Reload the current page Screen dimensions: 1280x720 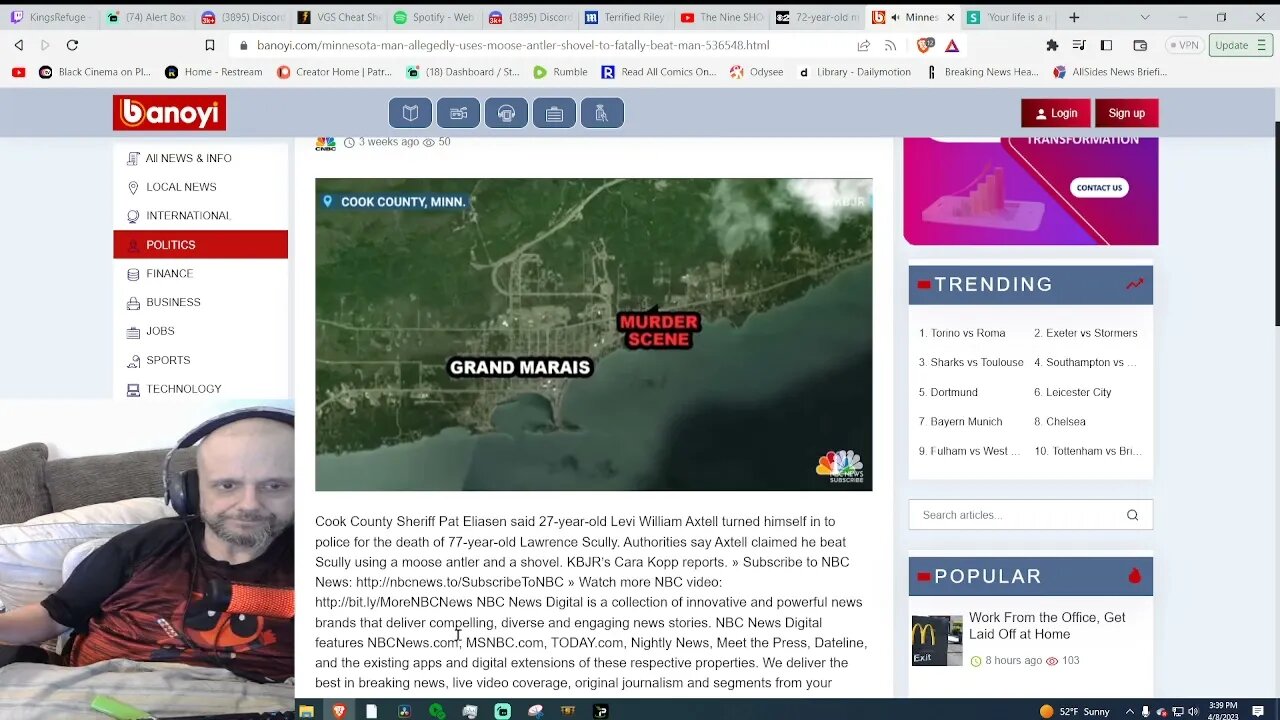[x=72, y=45]
